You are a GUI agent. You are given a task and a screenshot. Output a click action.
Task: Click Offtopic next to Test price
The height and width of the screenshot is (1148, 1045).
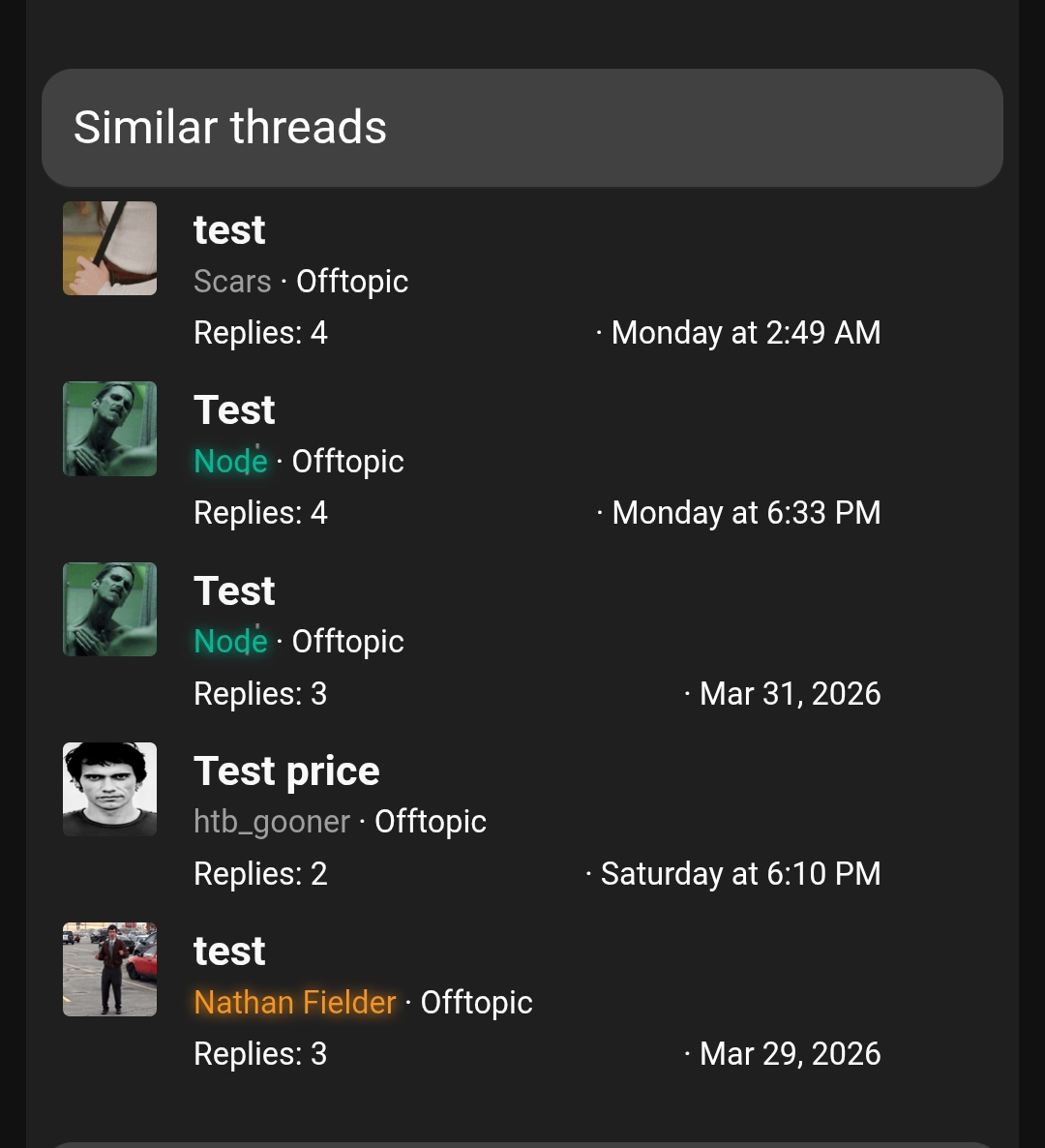tap(431, 821)
